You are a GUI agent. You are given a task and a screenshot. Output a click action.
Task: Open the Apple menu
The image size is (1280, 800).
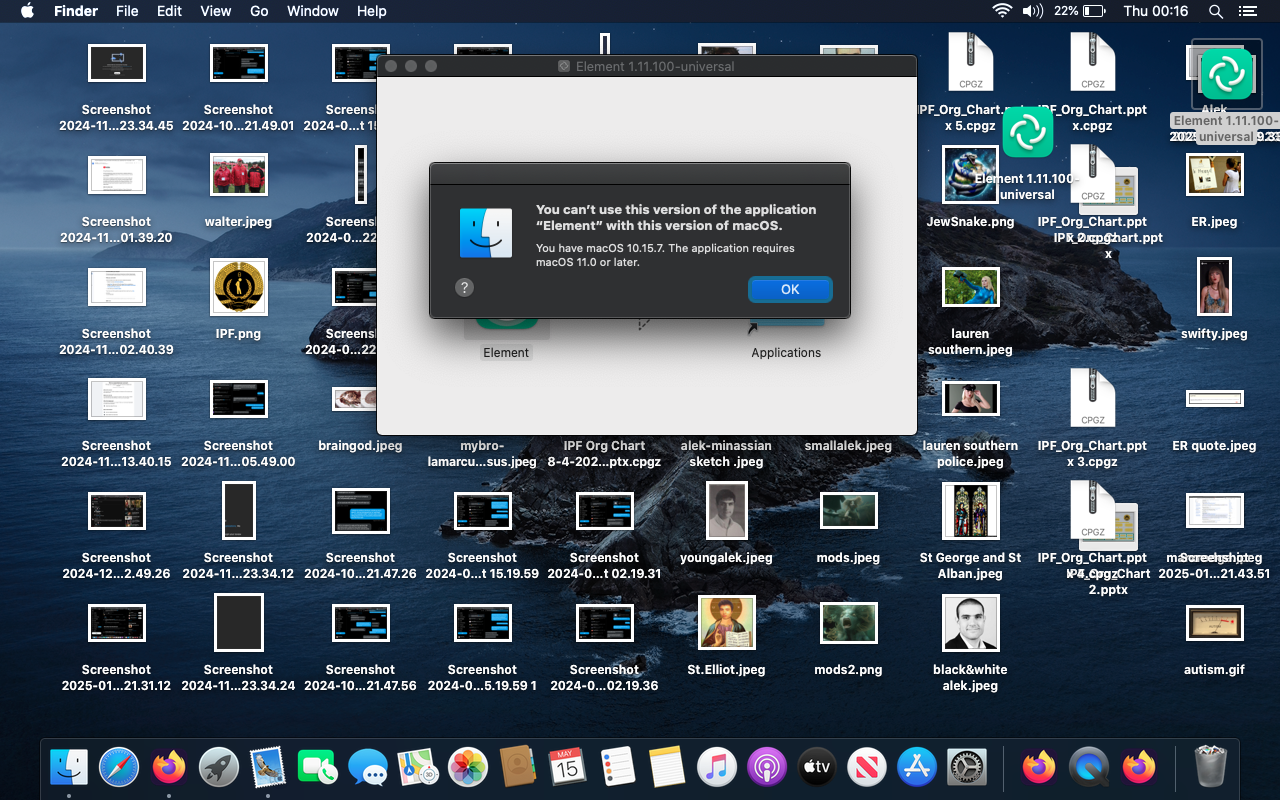coord(27,11)
